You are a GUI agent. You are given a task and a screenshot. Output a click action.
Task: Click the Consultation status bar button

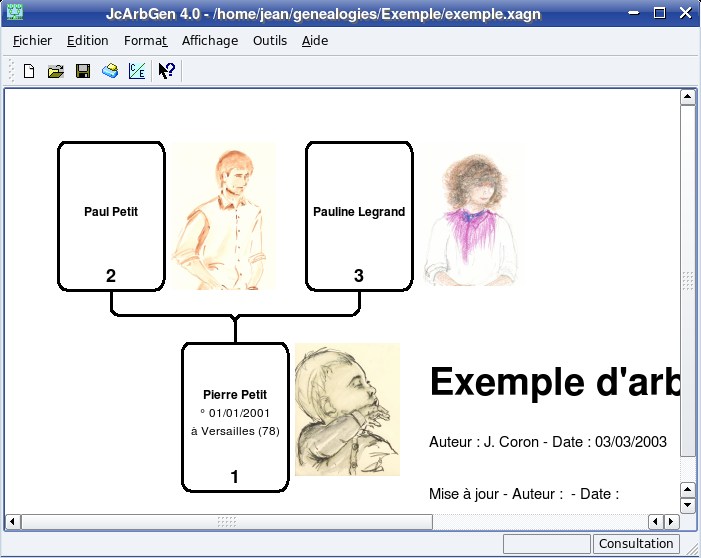(x=636, y=544)
